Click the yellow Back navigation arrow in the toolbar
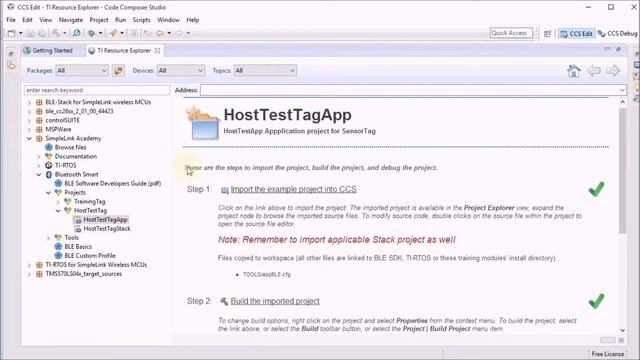 tap(160, 33)
